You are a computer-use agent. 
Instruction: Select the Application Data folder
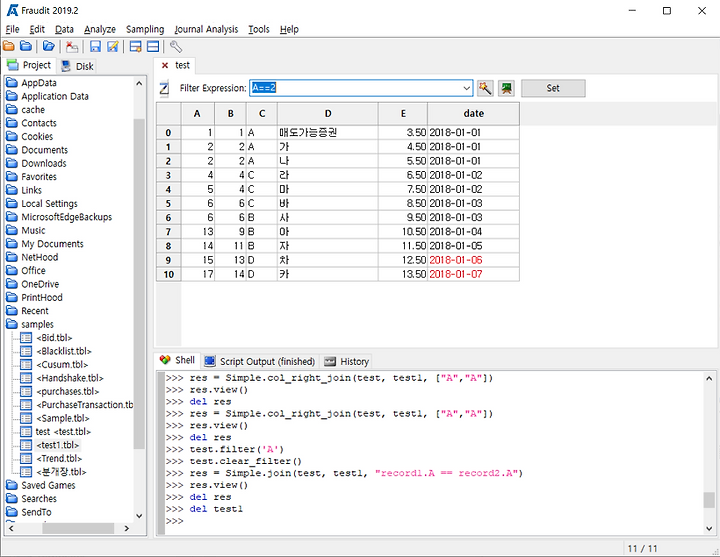coord(55,96)
